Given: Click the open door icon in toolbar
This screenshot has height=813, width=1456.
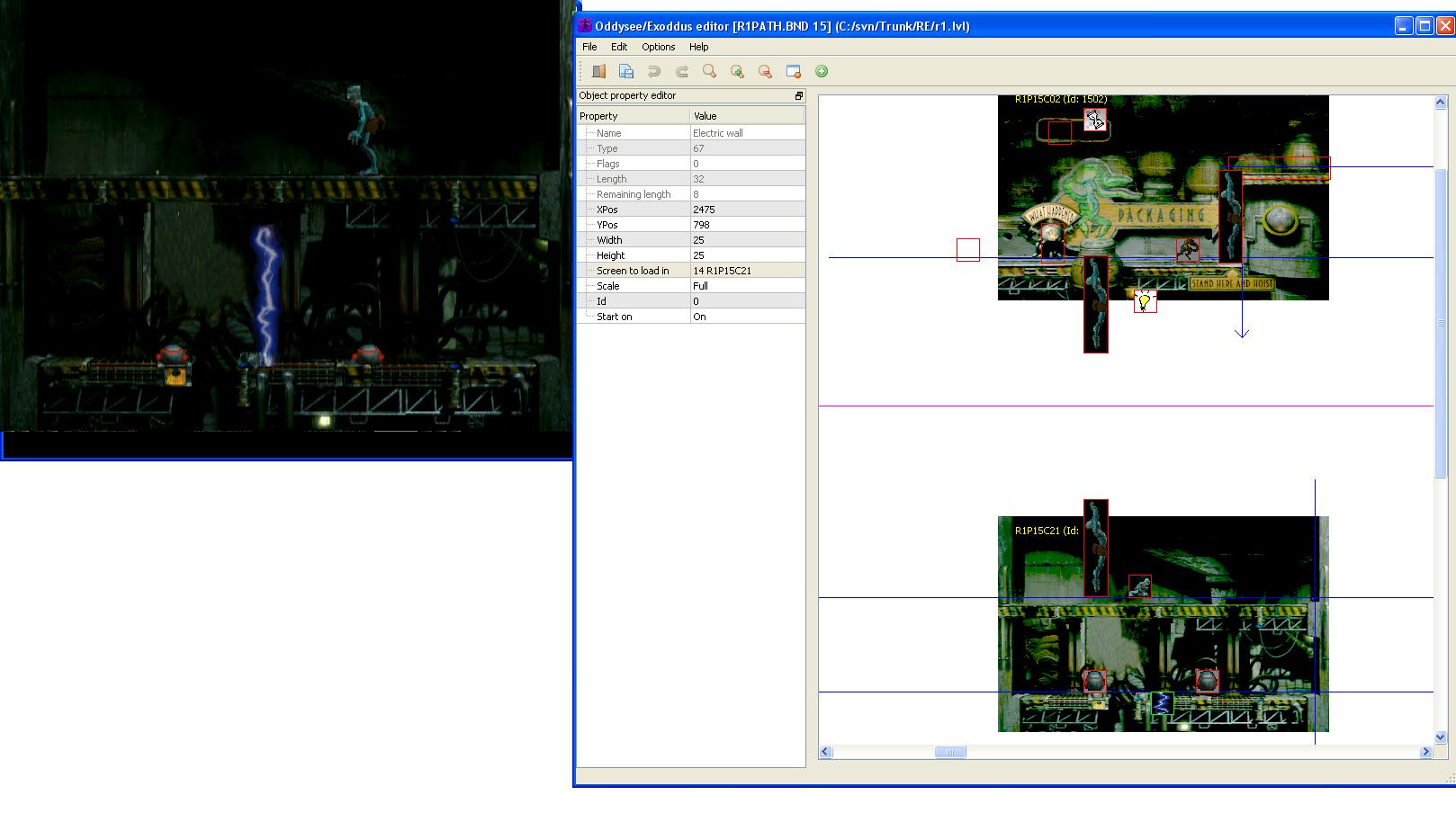Looking at the screenshot, I should tap(598, 72).
